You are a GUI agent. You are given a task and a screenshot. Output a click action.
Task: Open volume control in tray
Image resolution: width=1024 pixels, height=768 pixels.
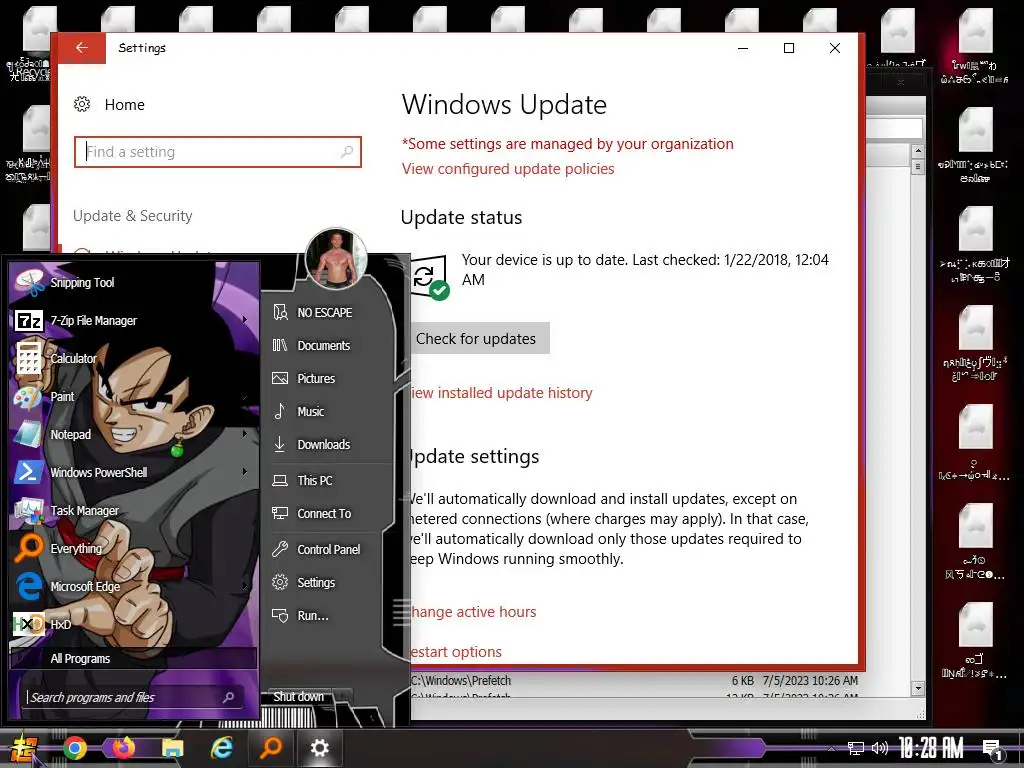880,748
